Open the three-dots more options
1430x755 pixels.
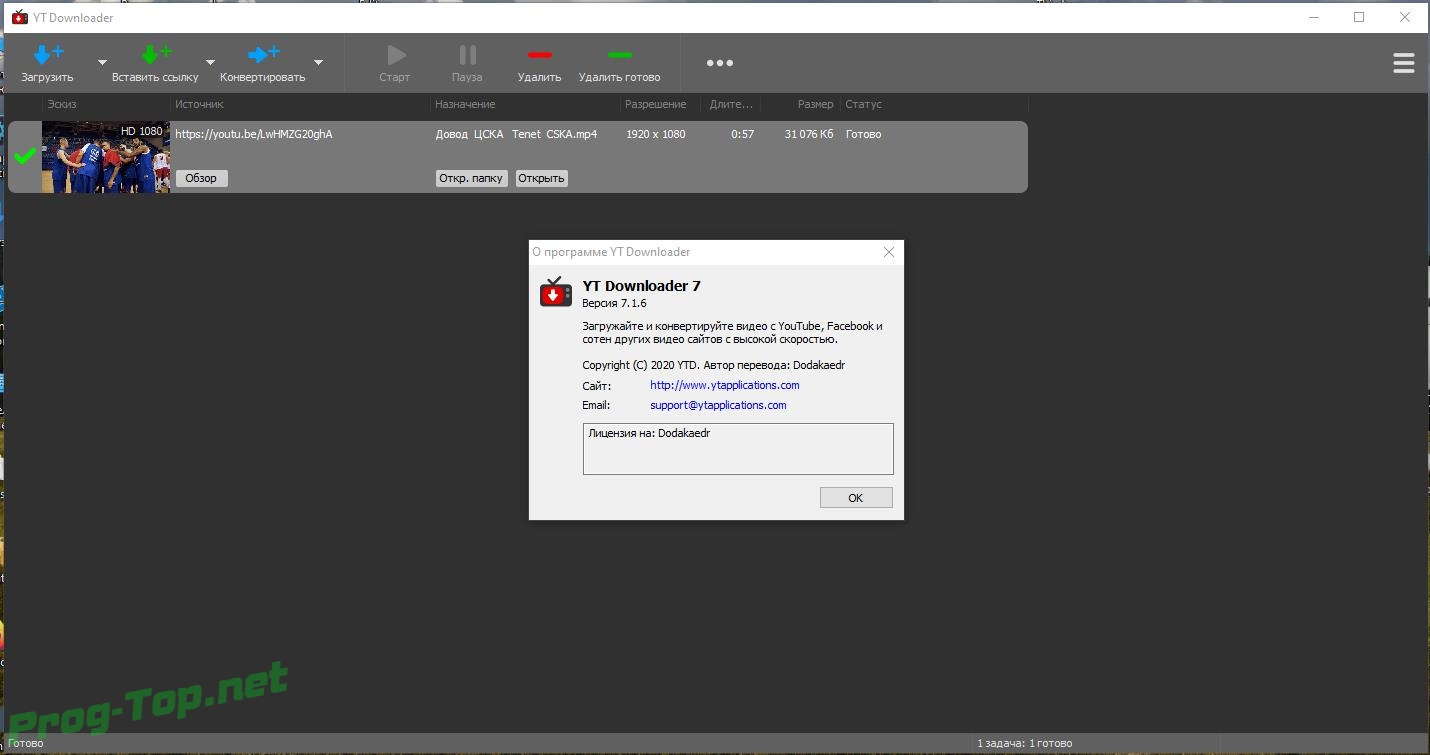(x=720, y=63)
